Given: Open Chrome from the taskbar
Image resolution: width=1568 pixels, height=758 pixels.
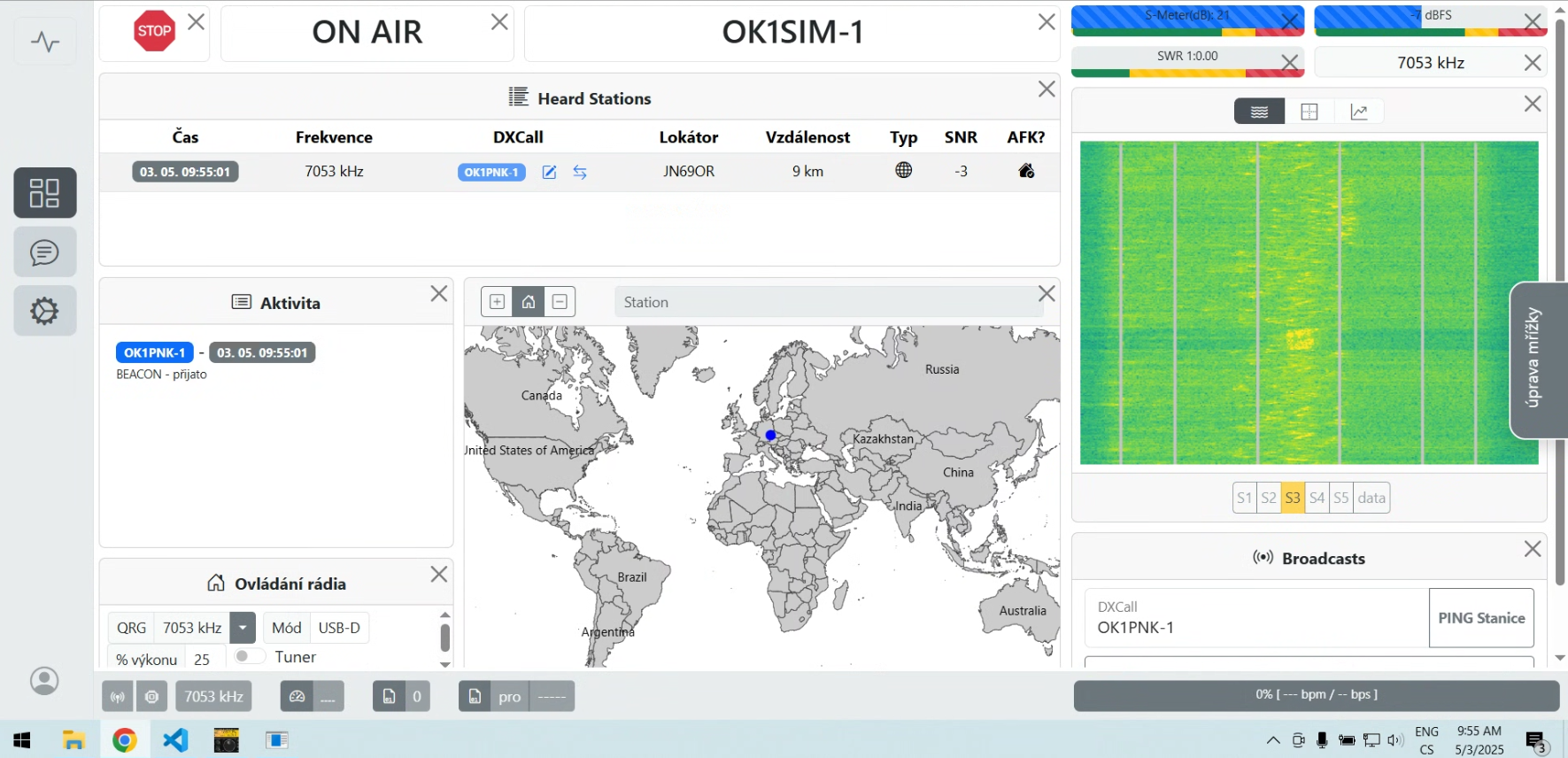Looking at the screenshot, I should click(x=125, y=740).
